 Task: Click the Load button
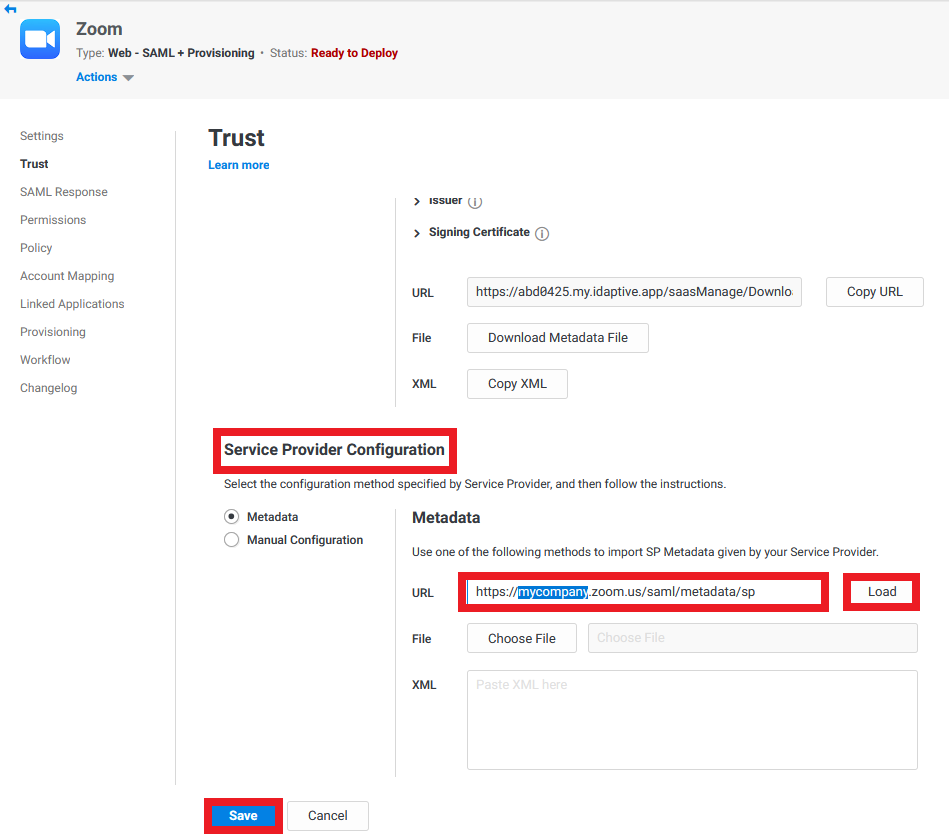pyautogui.click(x=882, y=592)
